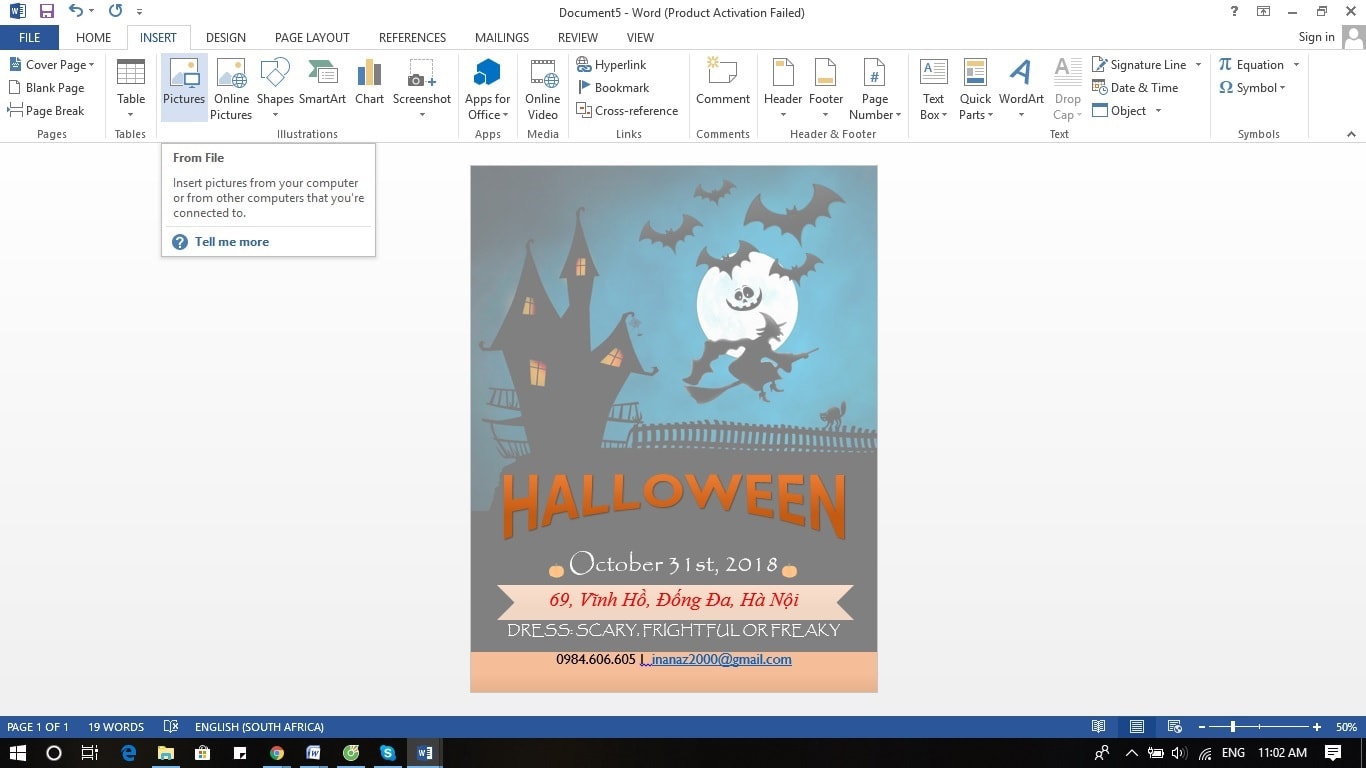The image size is (1366, 768).
Task: Insert a SmartArt graphic
Action: point(322,84)
